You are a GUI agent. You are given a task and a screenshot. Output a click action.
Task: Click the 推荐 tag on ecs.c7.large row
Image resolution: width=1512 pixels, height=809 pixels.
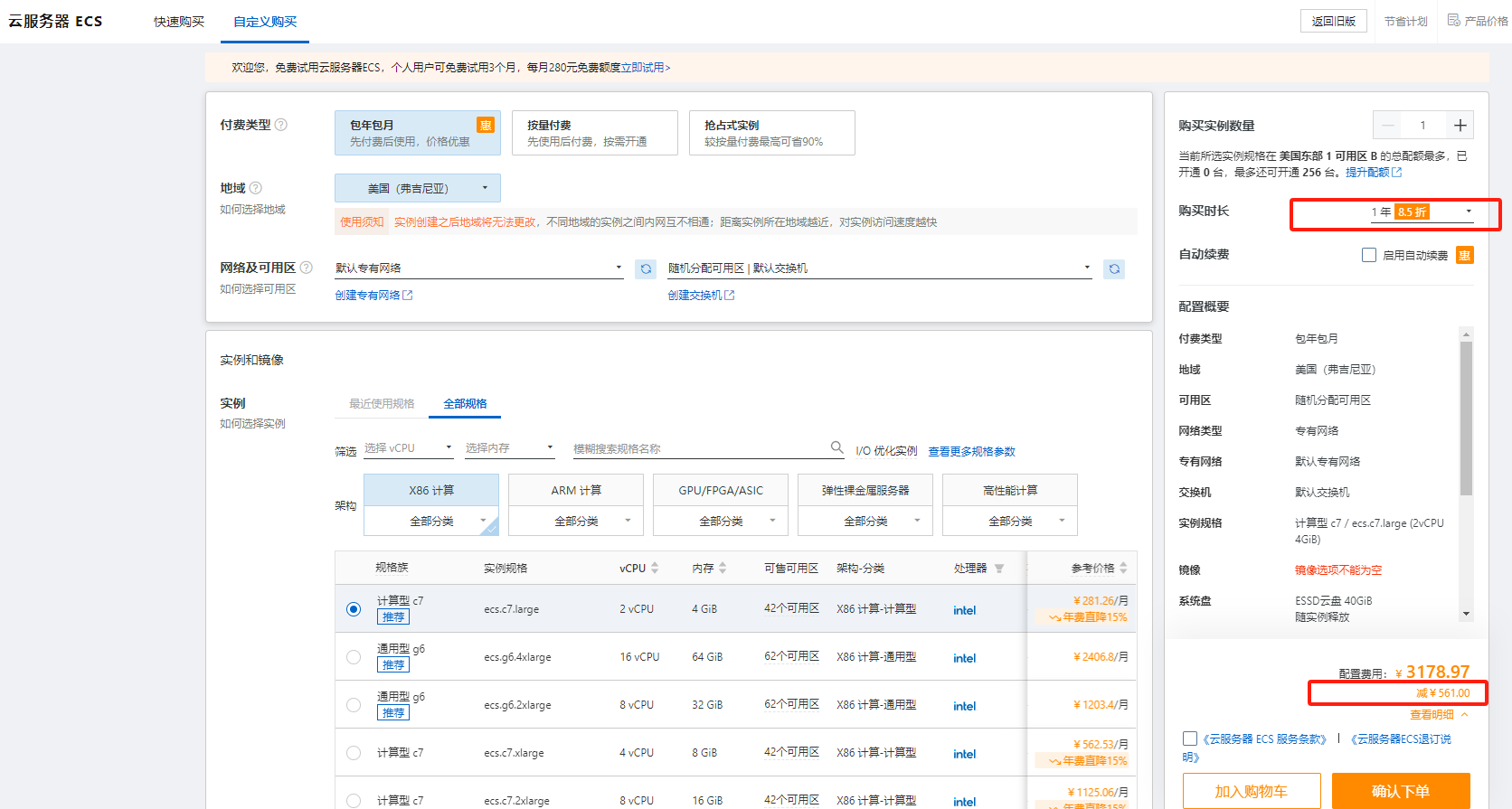point(393,616)
